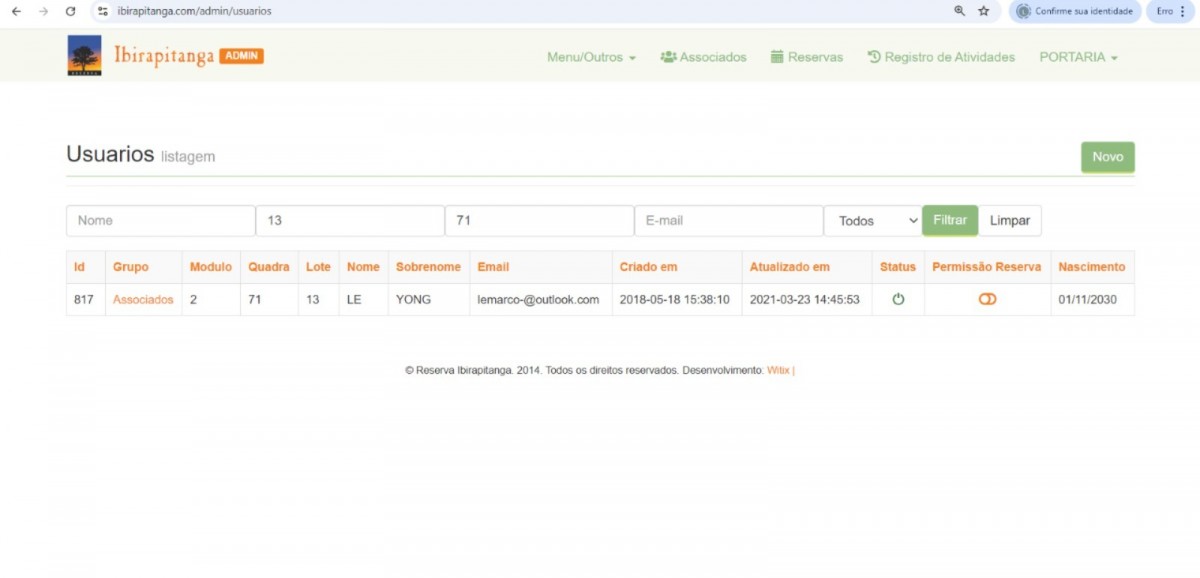This screenshot has height=578, width=1200.
Task: Expand the Menu/Outros dropdown menu
Action: click(591, 57)
